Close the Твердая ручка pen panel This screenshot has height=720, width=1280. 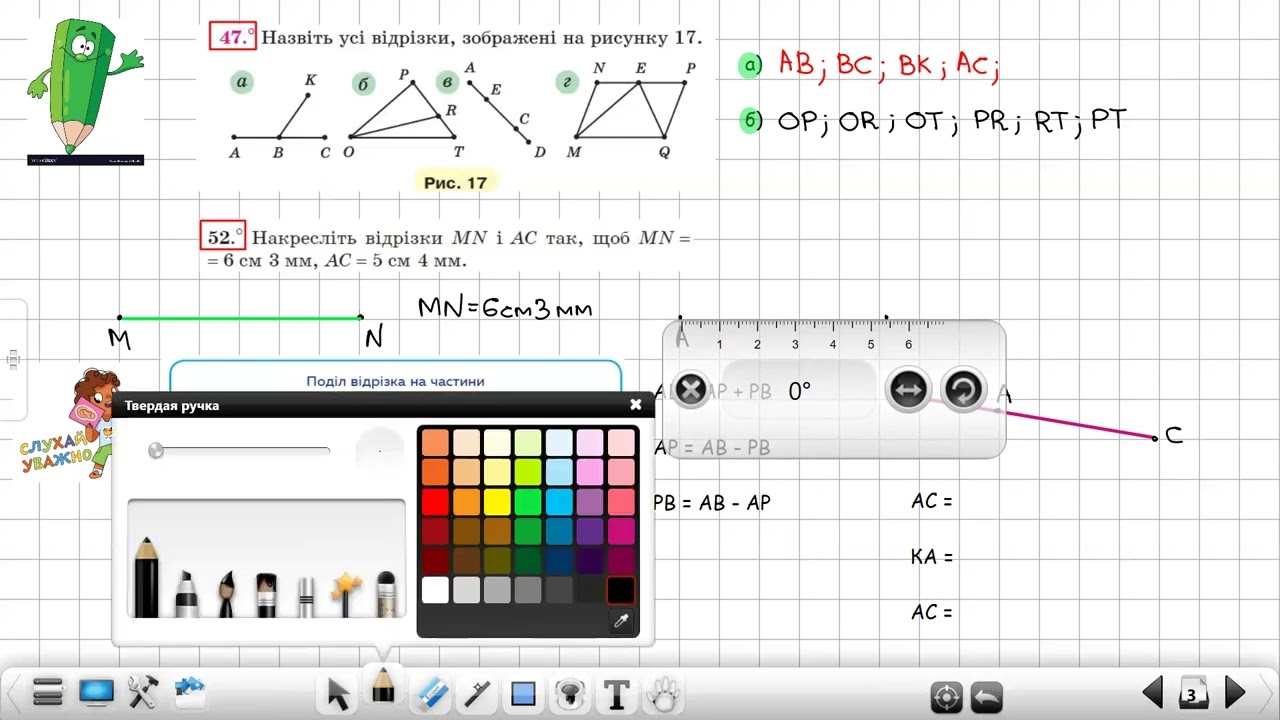(636, 405)
